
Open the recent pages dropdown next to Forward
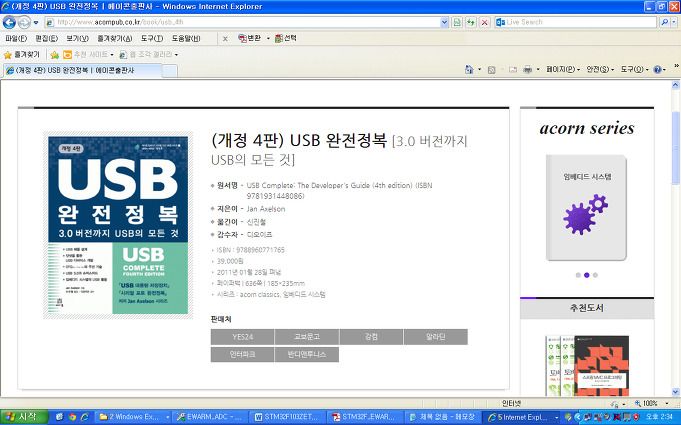point(36,22)
